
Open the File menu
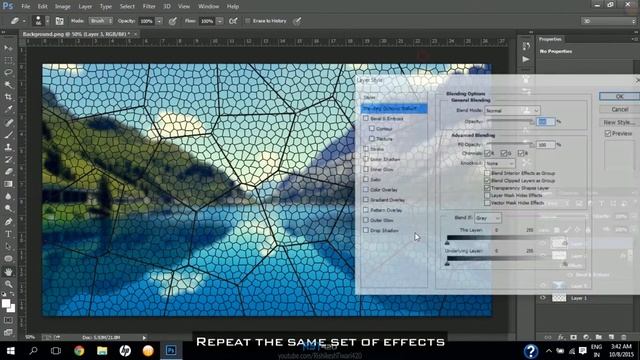coord(25,6)
